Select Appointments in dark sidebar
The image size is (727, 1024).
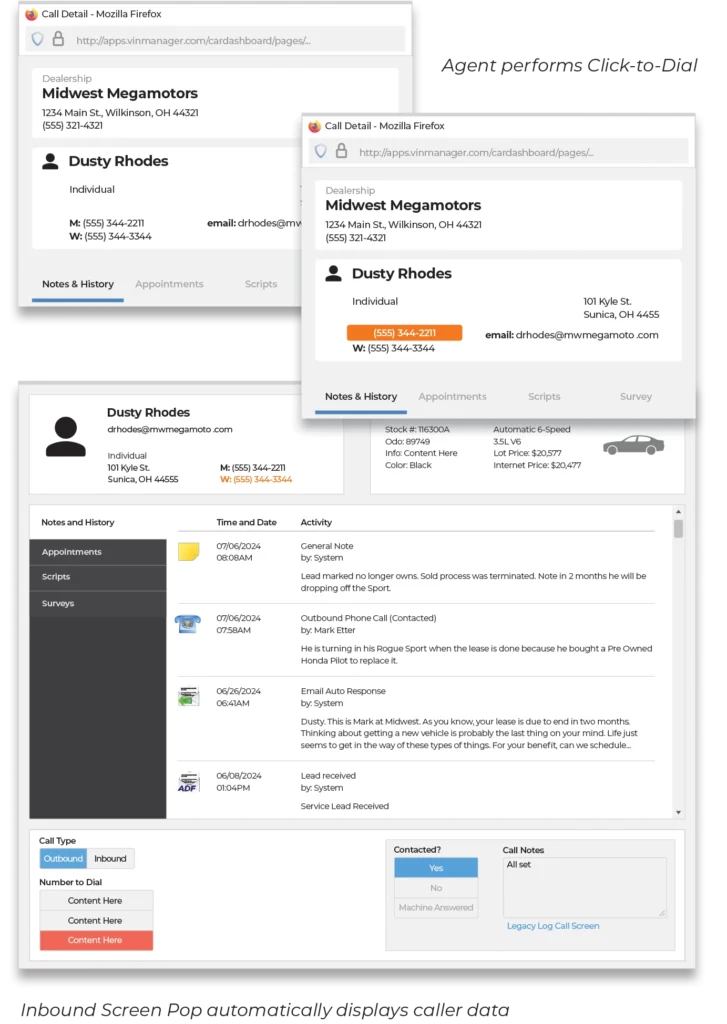[x=98, y=552]
